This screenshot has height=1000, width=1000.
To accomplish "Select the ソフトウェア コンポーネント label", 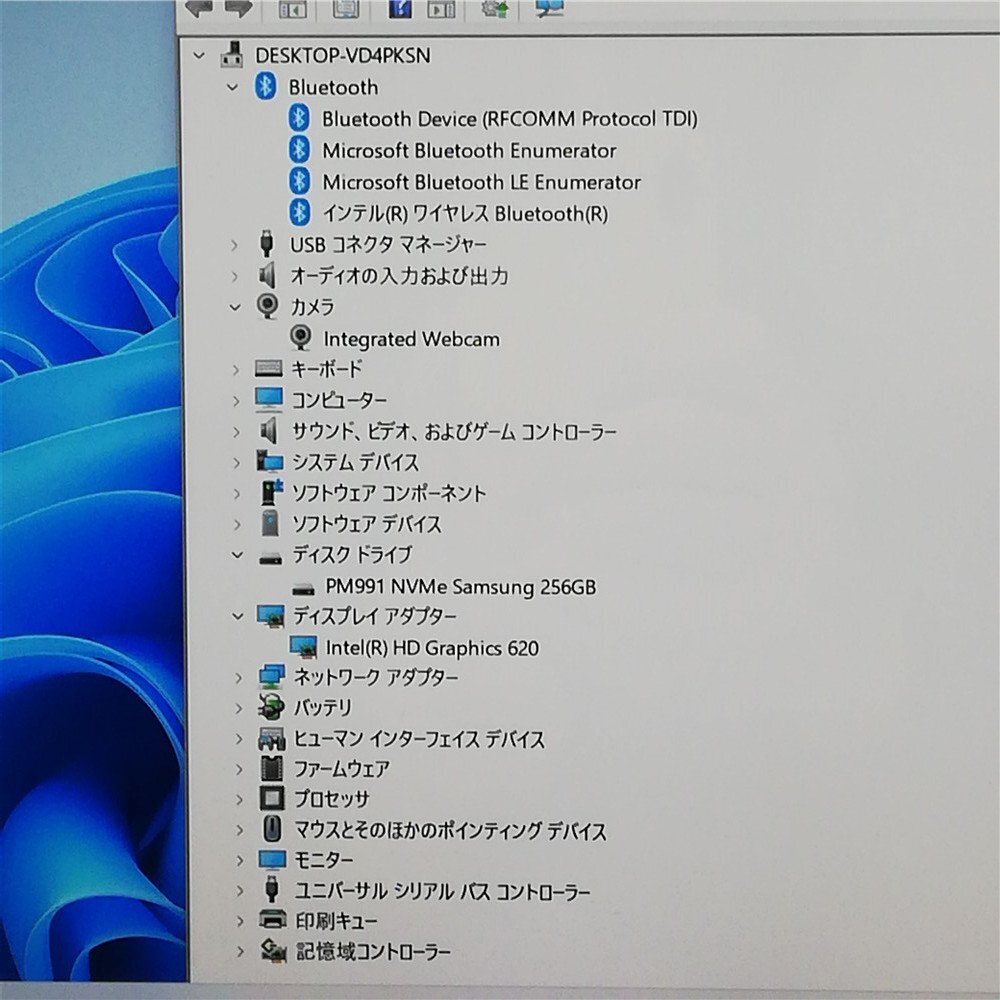I will coord(389,493).
